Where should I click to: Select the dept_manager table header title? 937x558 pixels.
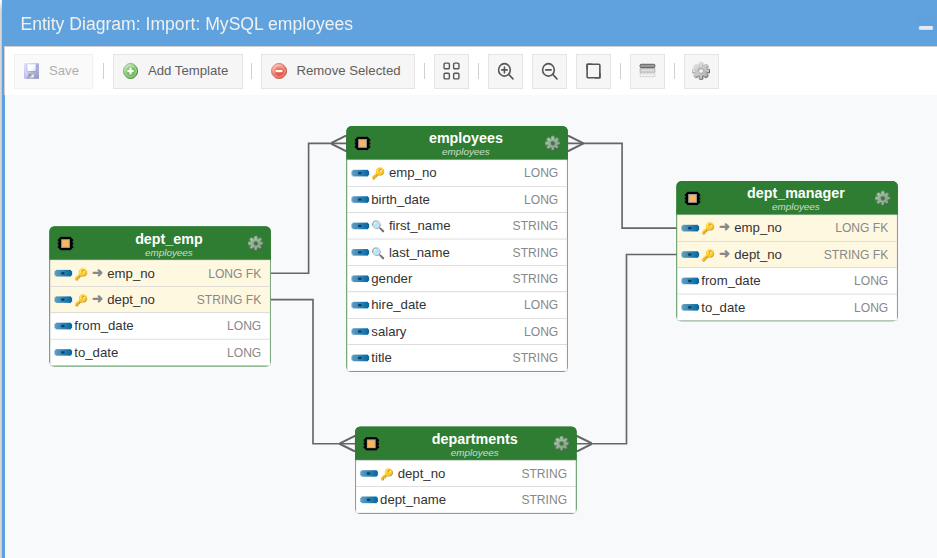[795, 193]
